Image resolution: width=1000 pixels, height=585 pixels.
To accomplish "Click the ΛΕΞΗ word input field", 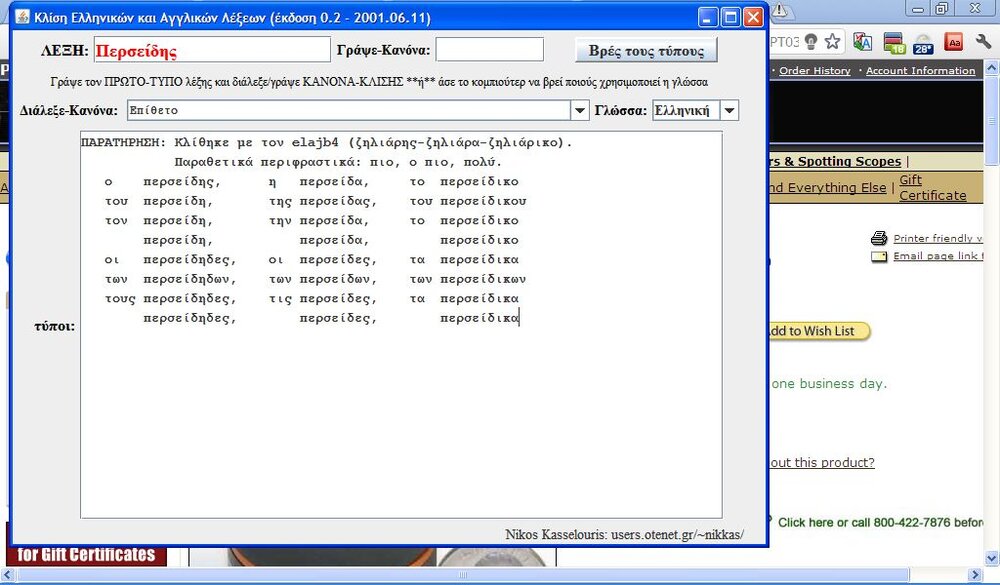I will click(211, 50).
